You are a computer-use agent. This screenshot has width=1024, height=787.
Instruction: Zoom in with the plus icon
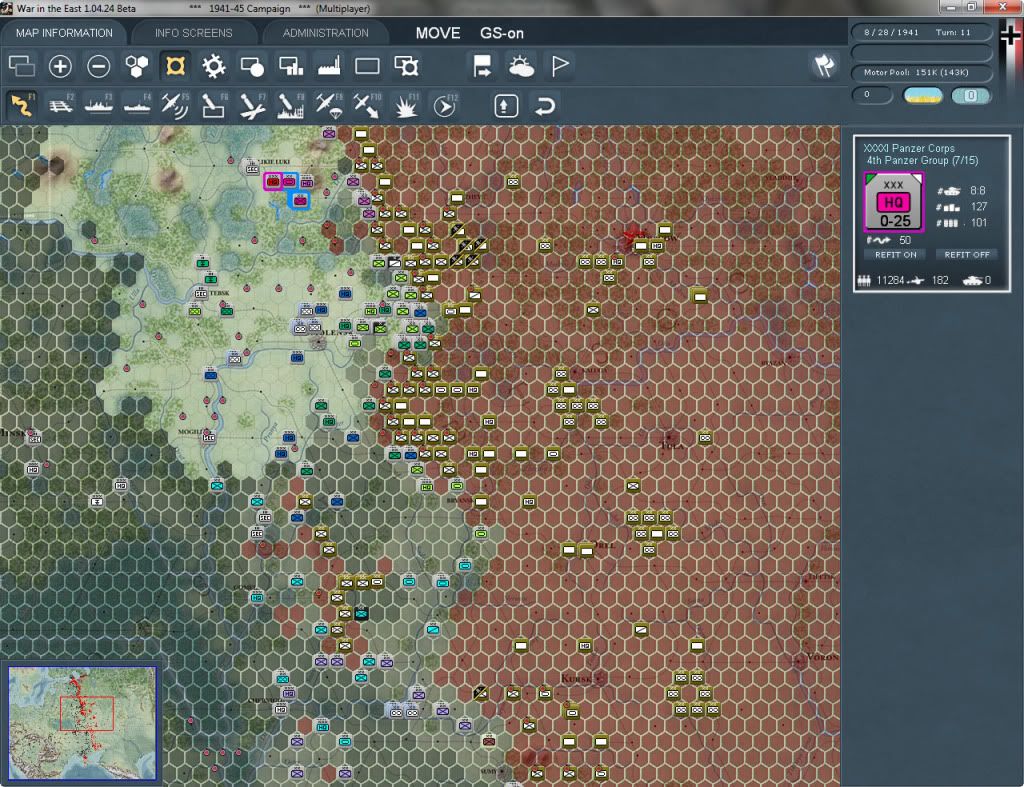[60, 66]
